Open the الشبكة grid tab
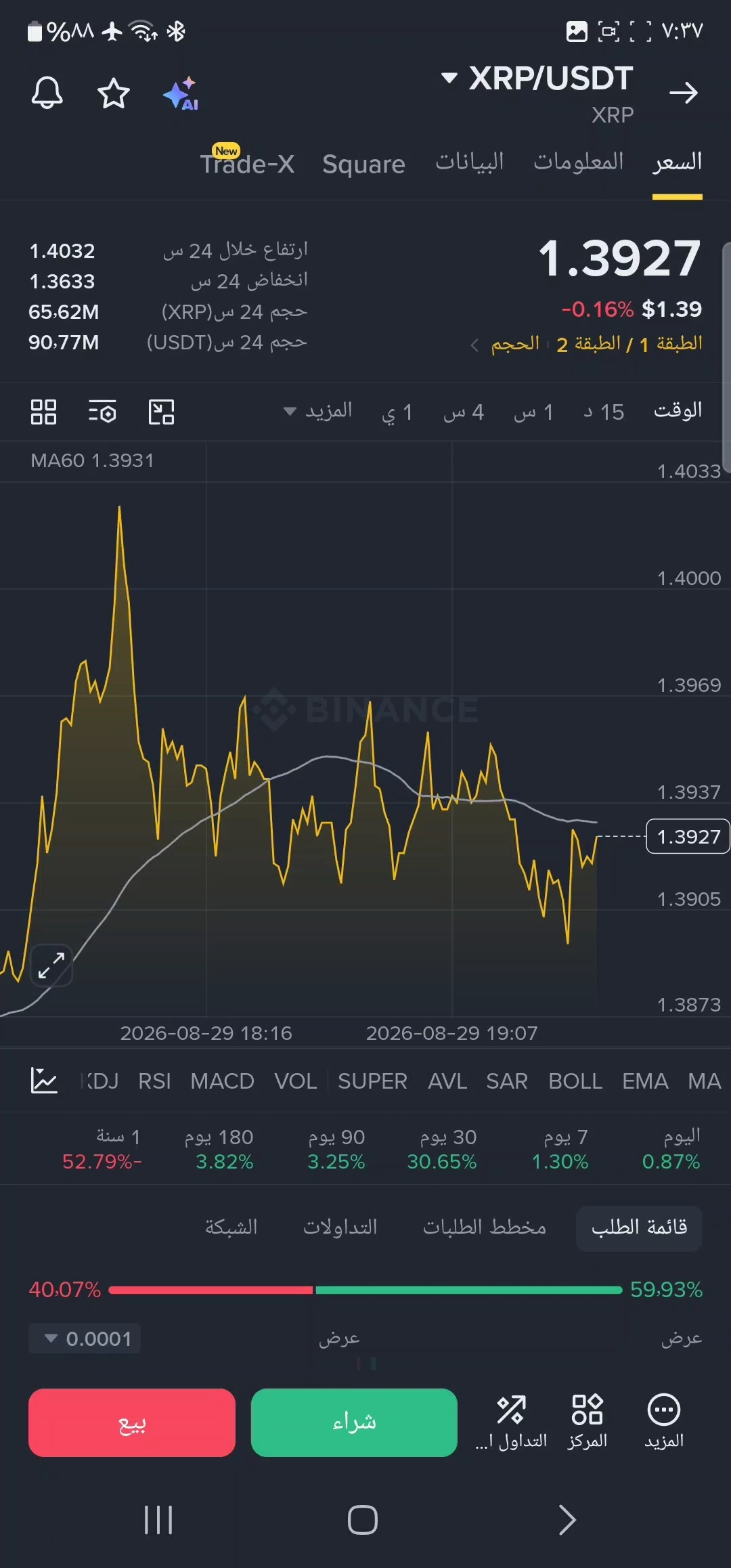Image resolution: width=731 pixels, height=1568 pixels. (x=231, y=1227)
